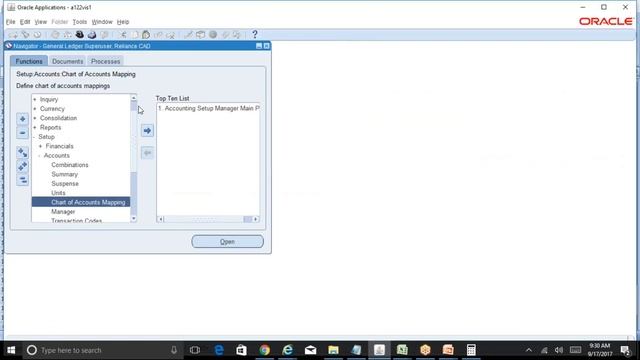Click the Cut scissors toolbar icon

click(x=123, y=35)
